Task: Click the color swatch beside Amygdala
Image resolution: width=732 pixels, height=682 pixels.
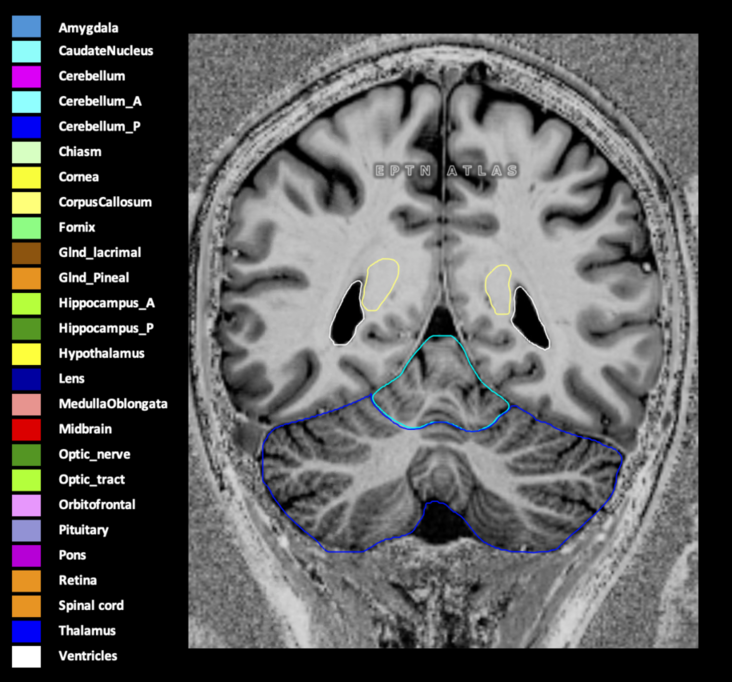Action: point(26,26)
